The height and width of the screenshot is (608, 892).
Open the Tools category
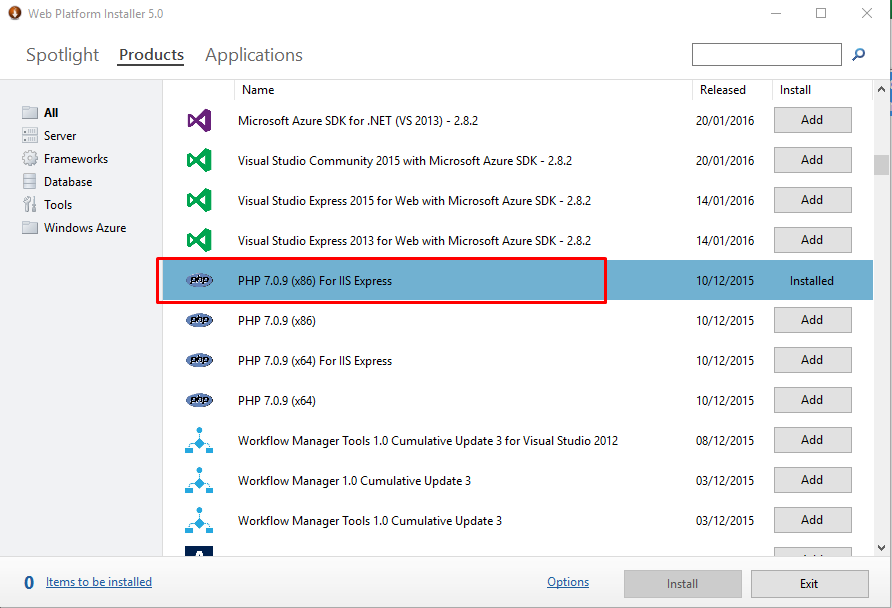[58, 205]
